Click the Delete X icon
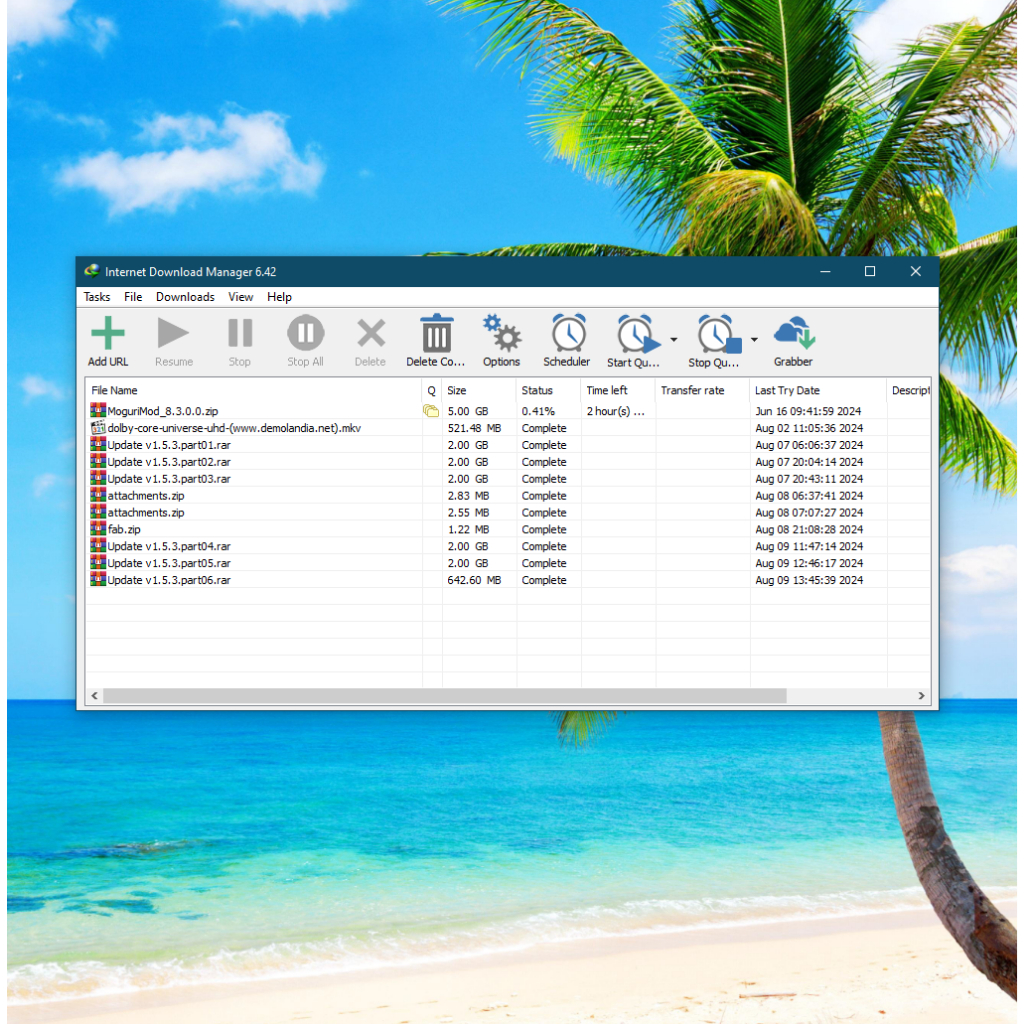The height and width of the screenshot is (1024, 1024). (371, 334)
